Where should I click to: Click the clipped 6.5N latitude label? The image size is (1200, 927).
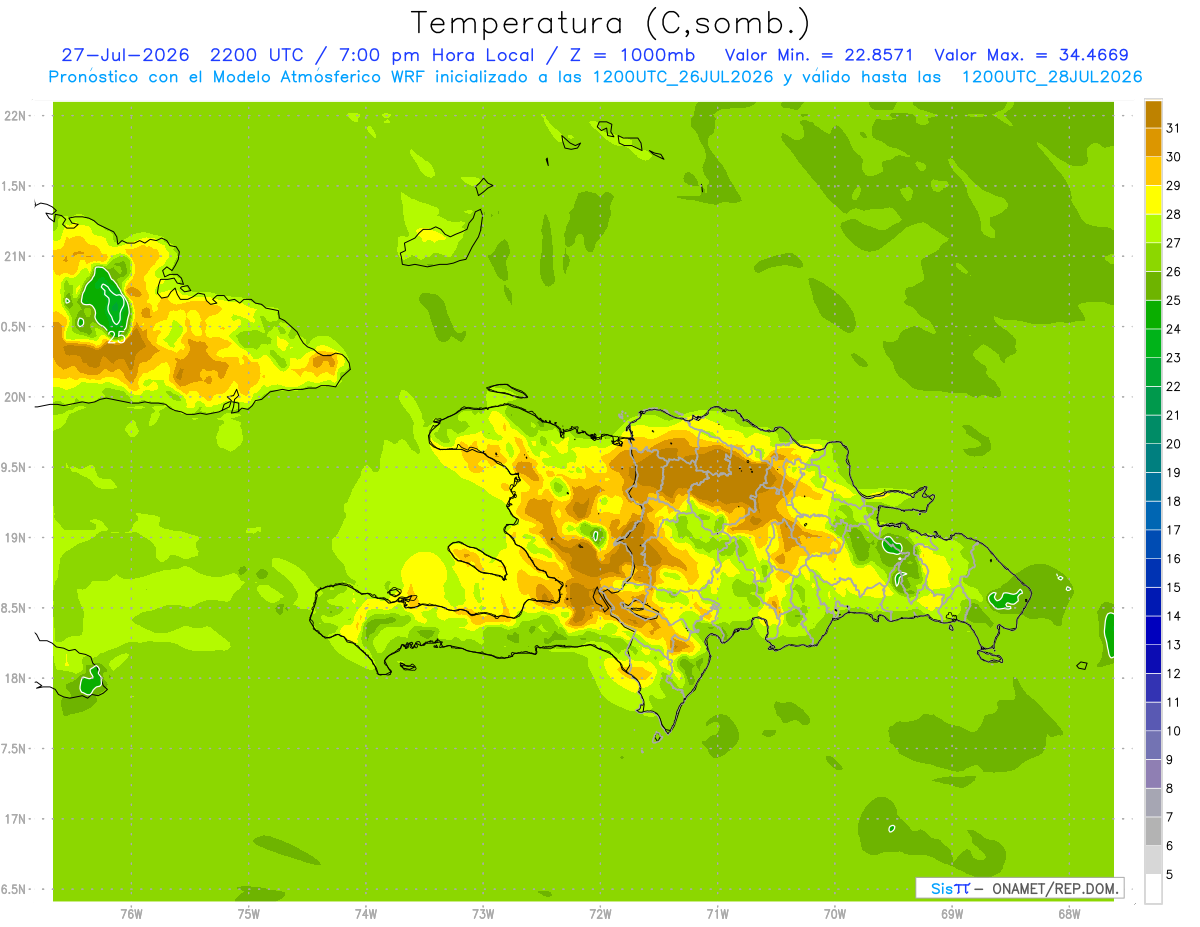tap(14, 889)
